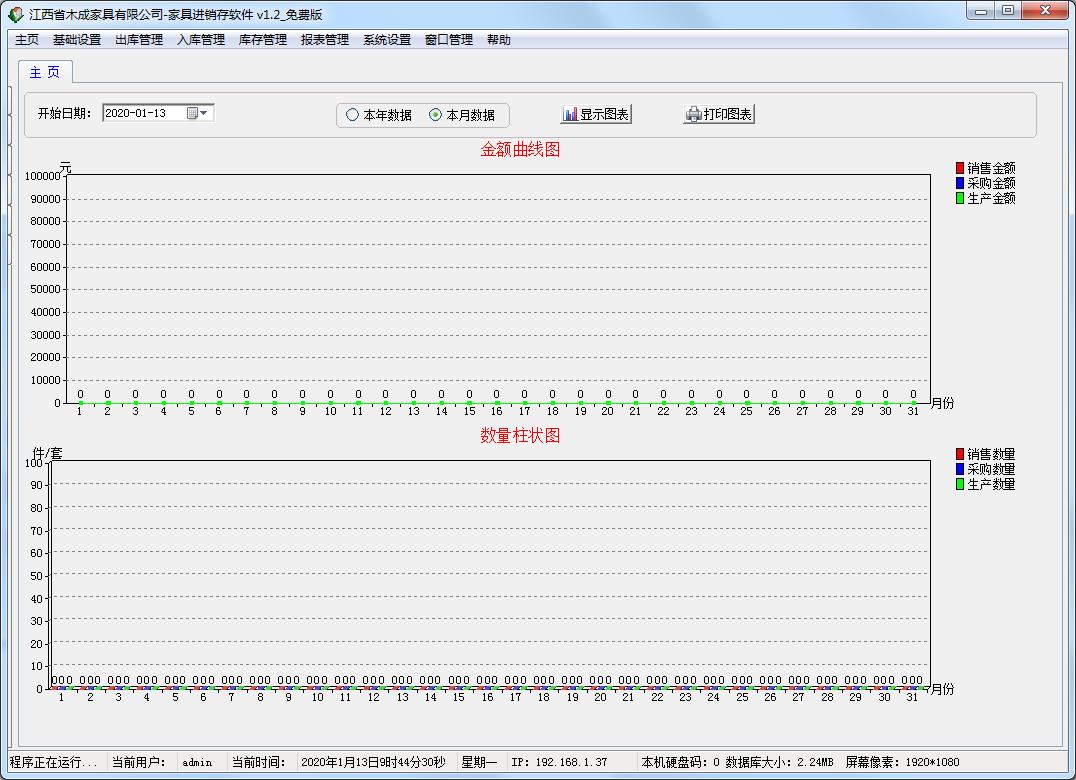
Task: Click the green 生产数量 legend swatch
Action: (960, 484)
